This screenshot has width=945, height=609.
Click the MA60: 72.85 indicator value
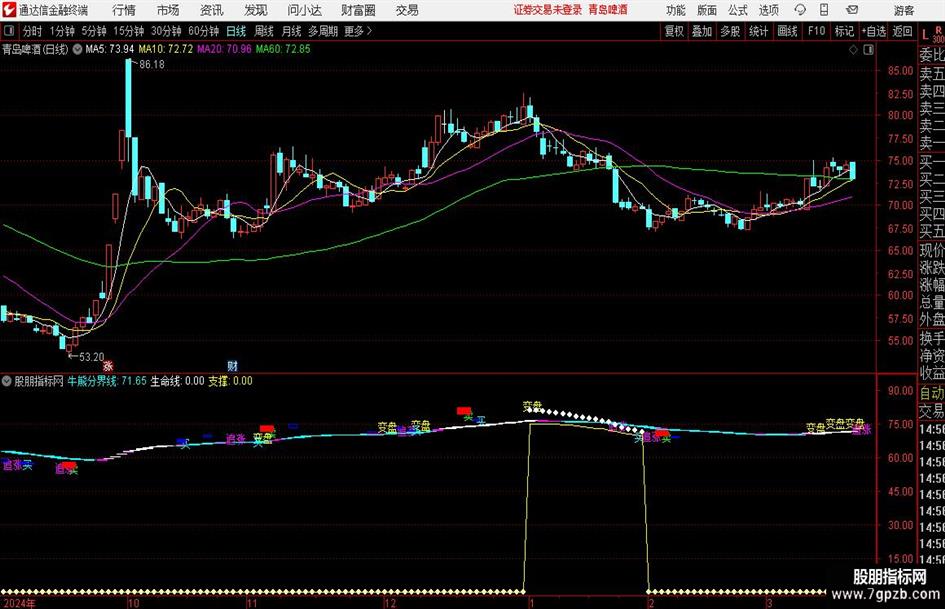coord(283,49)
